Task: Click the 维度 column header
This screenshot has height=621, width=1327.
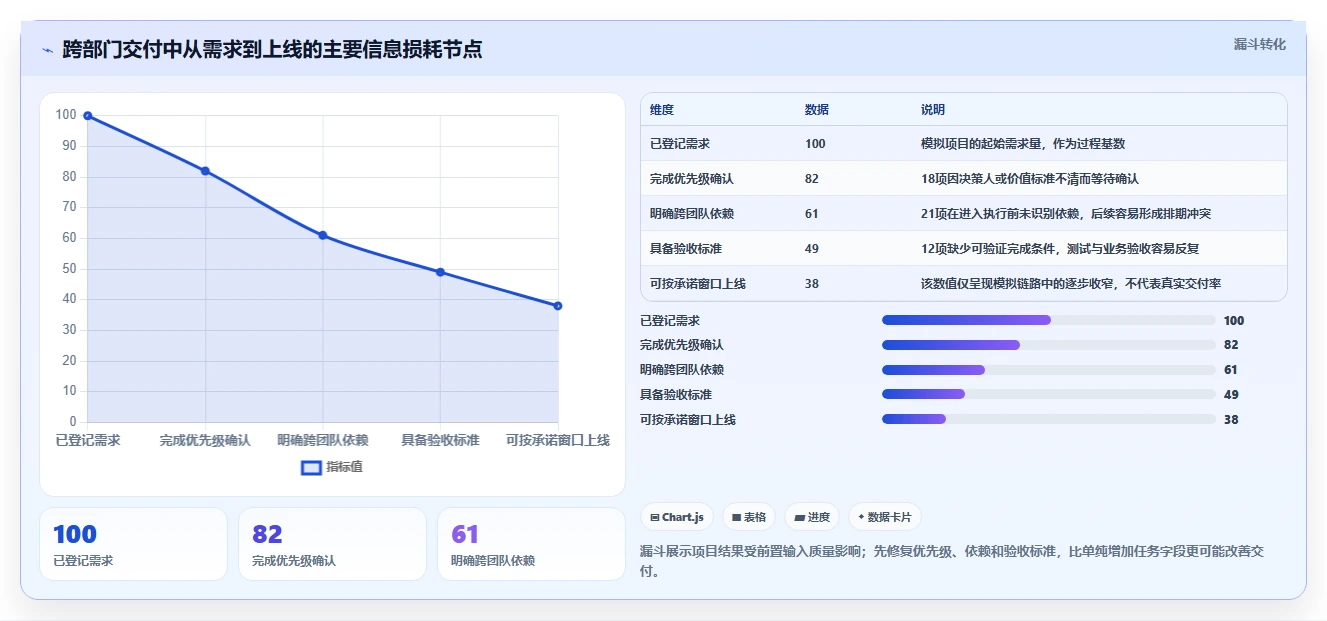Action: pos(662,110)
